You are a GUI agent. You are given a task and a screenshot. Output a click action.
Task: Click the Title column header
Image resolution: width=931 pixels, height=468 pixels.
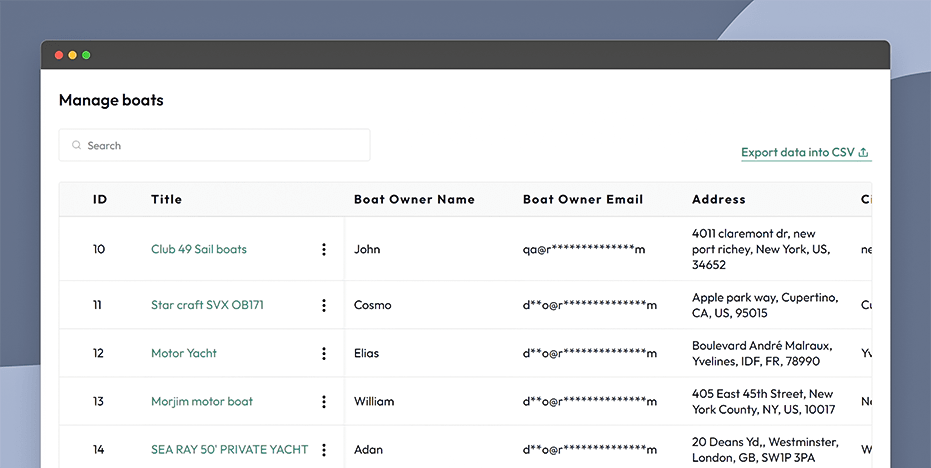pos(166,200)
